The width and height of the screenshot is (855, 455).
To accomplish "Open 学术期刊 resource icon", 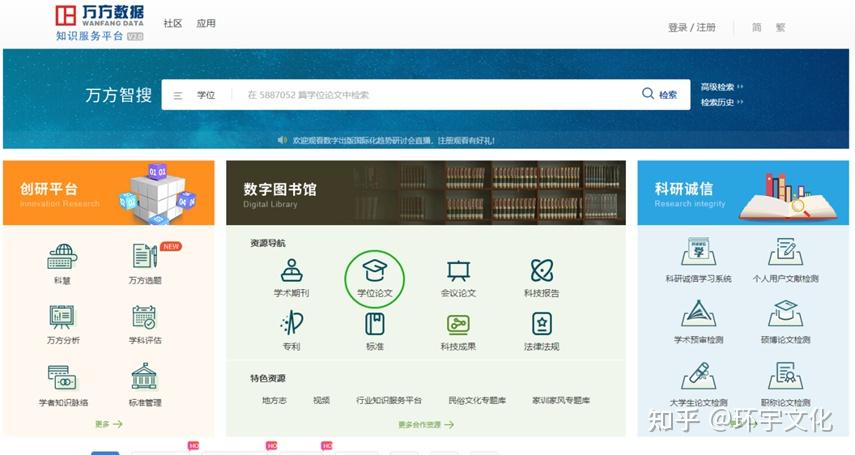I will (x=292, y=270).
